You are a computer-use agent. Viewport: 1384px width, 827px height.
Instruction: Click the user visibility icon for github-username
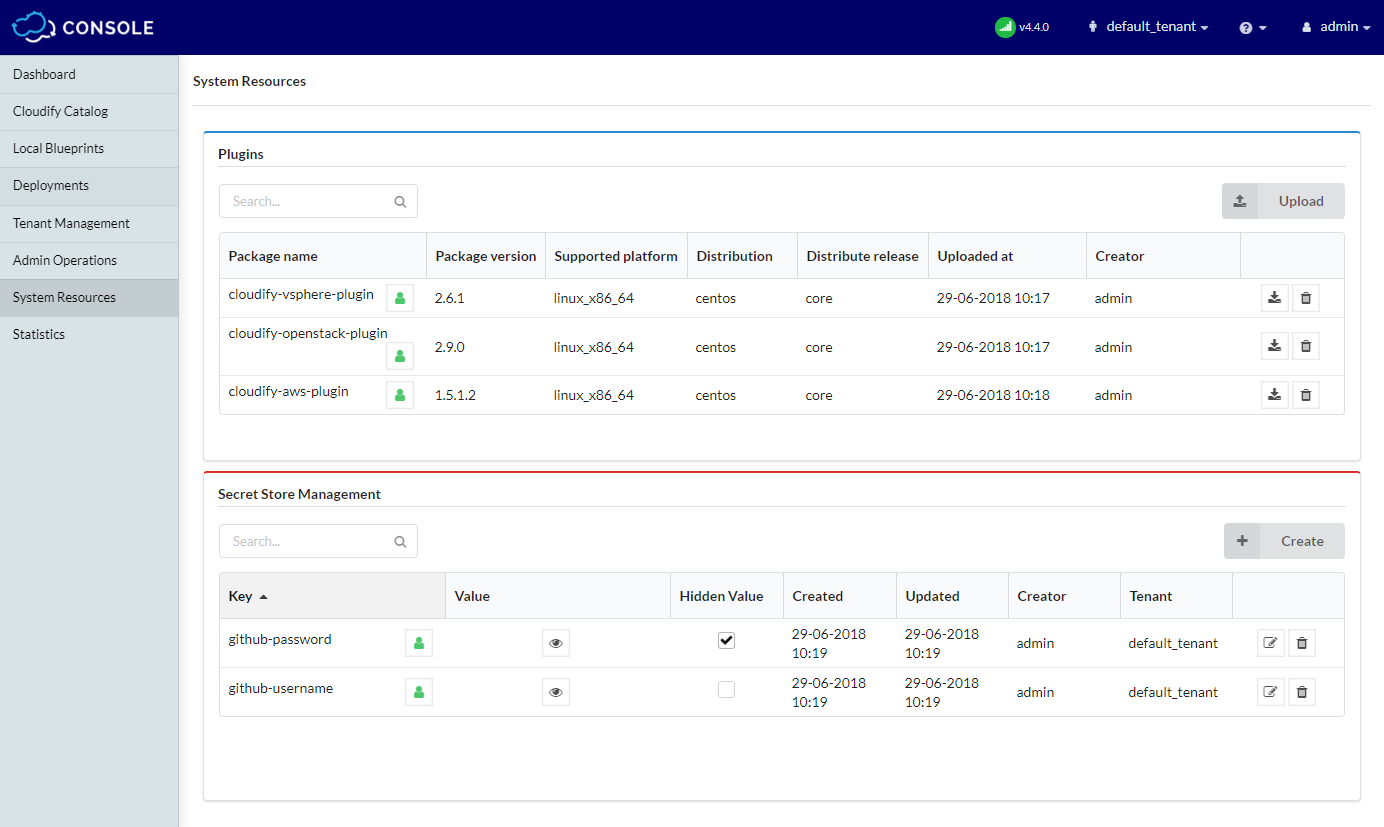419,692
